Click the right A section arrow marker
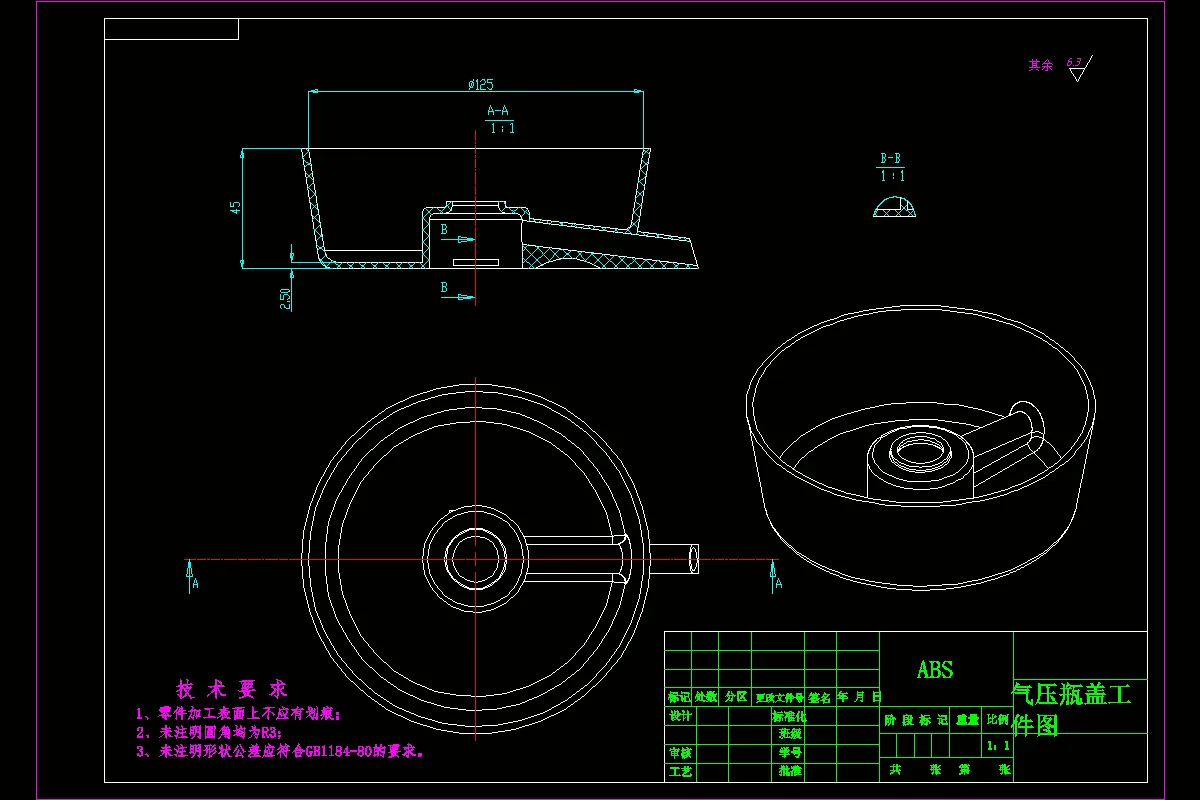The height and width of the screenshot is (800, 1200). pos(776,577)
